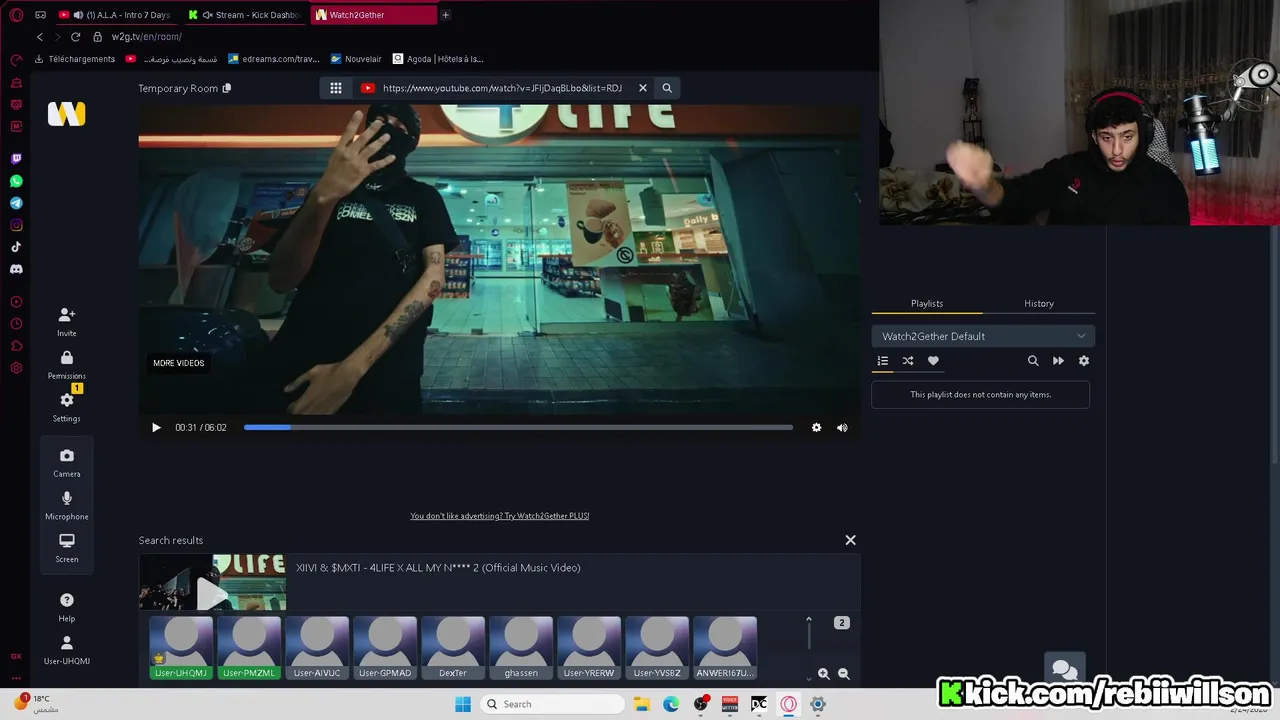Toggle the Camera on in Watch2Gether

coord(67,462)
